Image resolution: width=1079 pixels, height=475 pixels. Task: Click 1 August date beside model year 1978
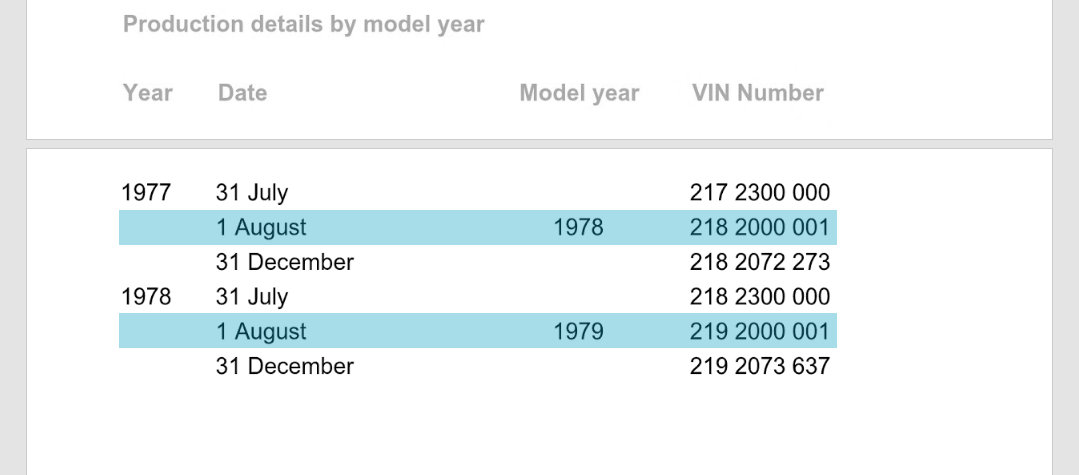pos(261,228)
